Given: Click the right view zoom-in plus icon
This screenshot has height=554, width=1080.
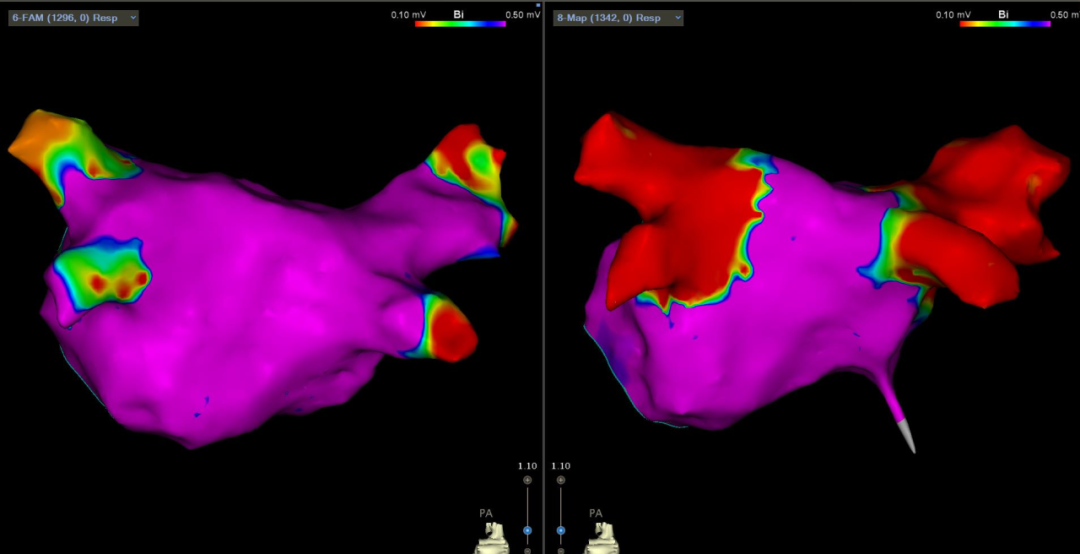Looking at the screenshot, I should (561, 481).
